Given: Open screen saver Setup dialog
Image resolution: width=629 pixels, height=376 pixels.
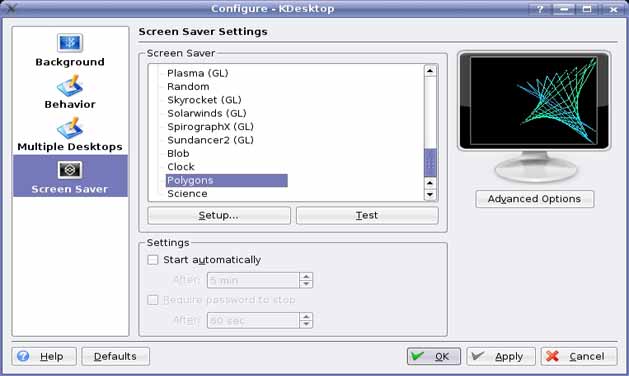Looking at the screenshot, I should point(219,215).
